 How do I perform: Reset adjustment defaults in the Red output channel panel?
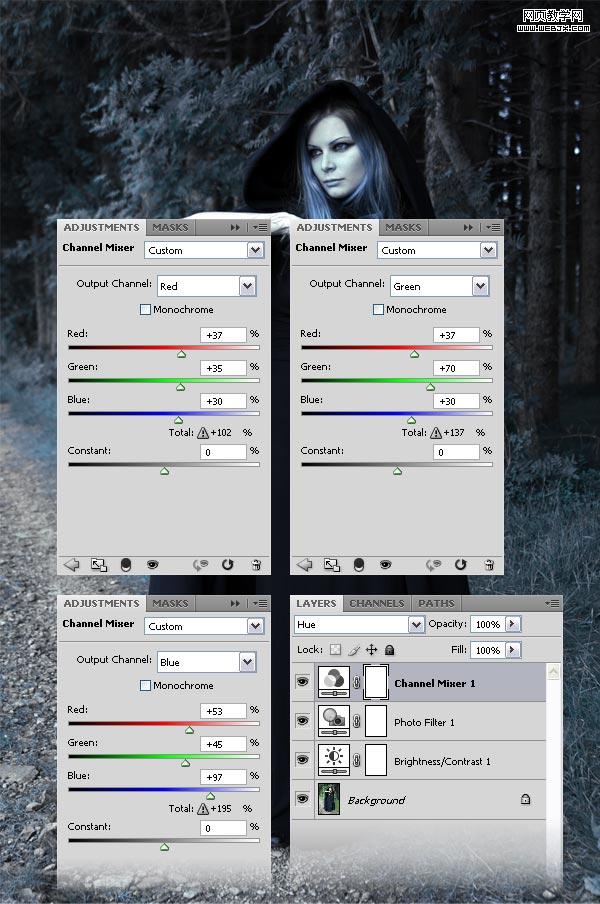[228, 564]
